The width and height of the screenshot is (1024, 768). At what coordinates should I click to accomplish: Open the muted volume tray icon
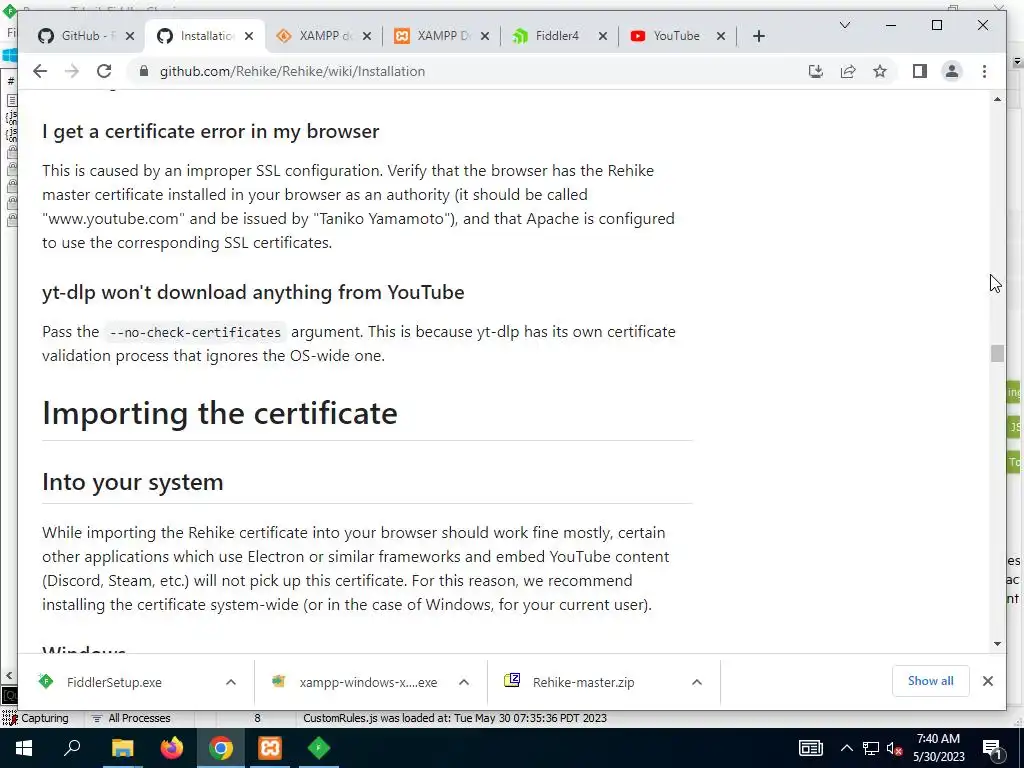895,749
